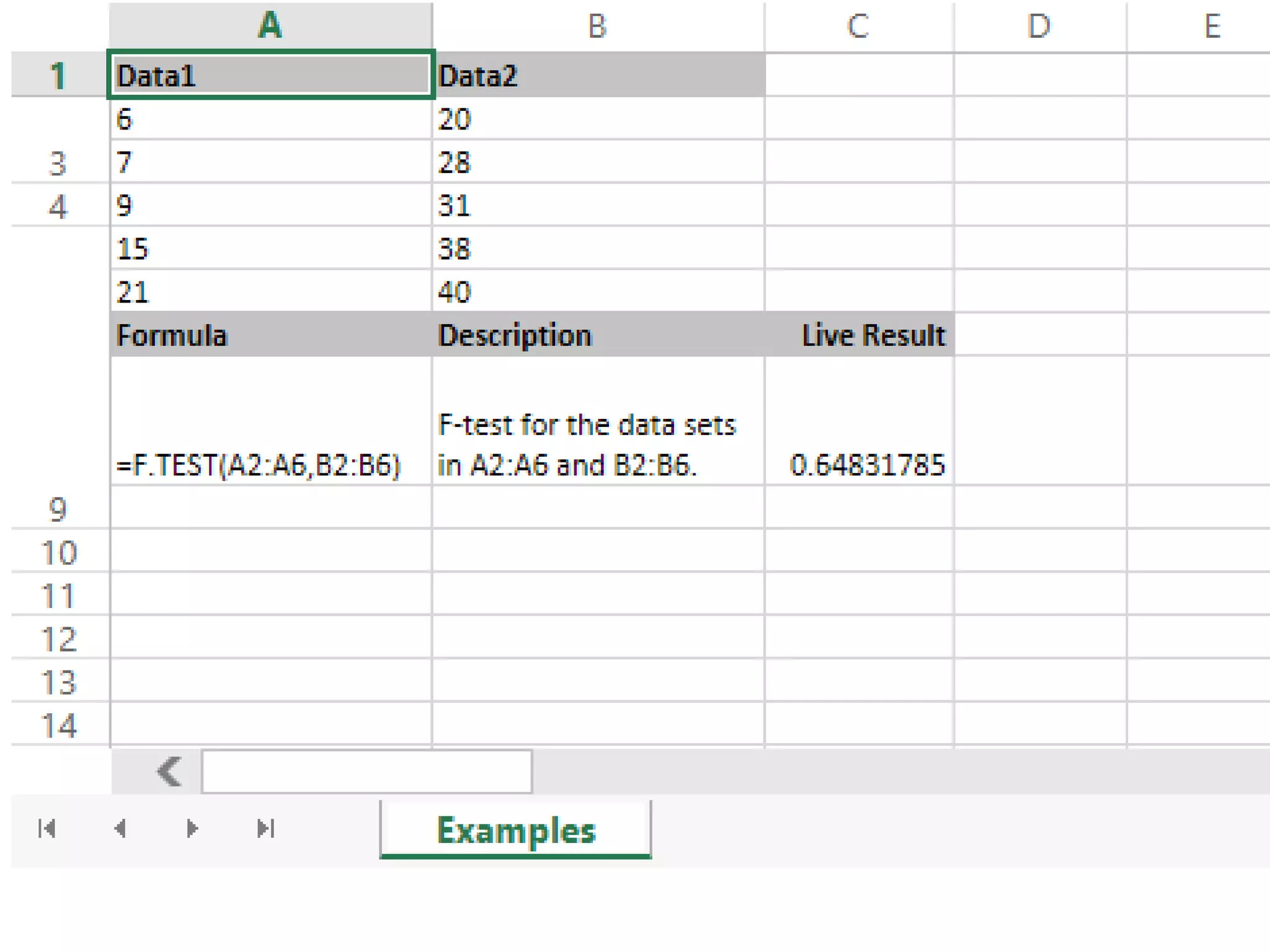Select column B header

pos(597,26)
